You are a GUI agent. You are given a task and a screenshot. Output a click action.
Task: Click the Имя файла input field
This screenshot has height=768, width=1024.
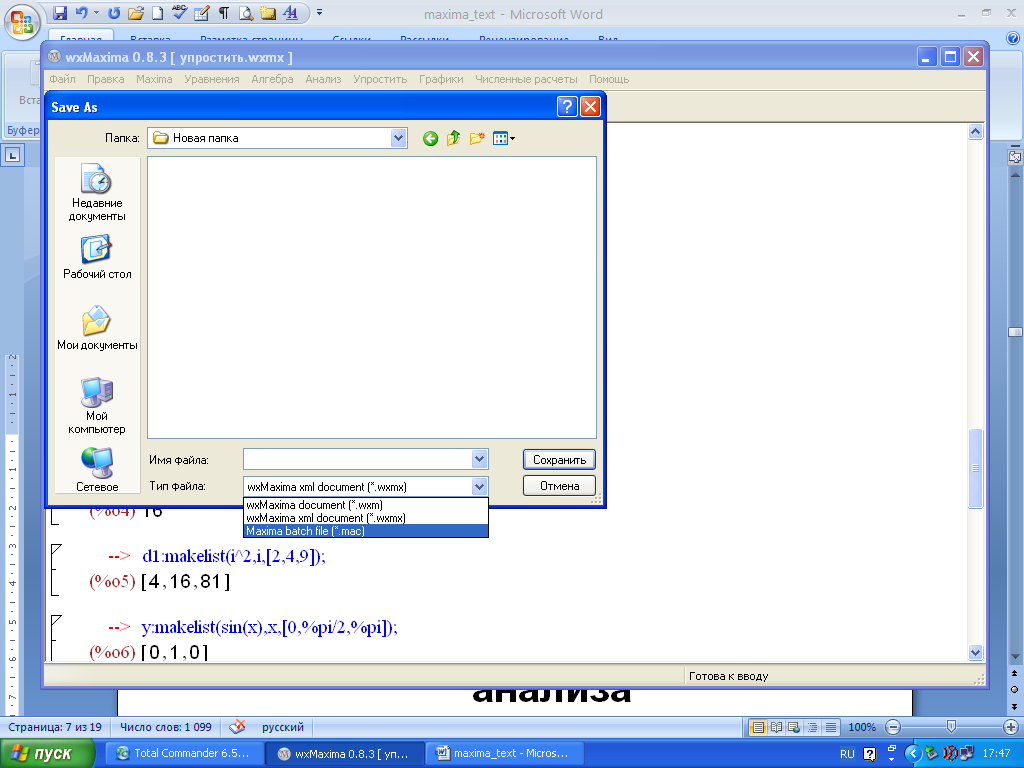[358, 459]
